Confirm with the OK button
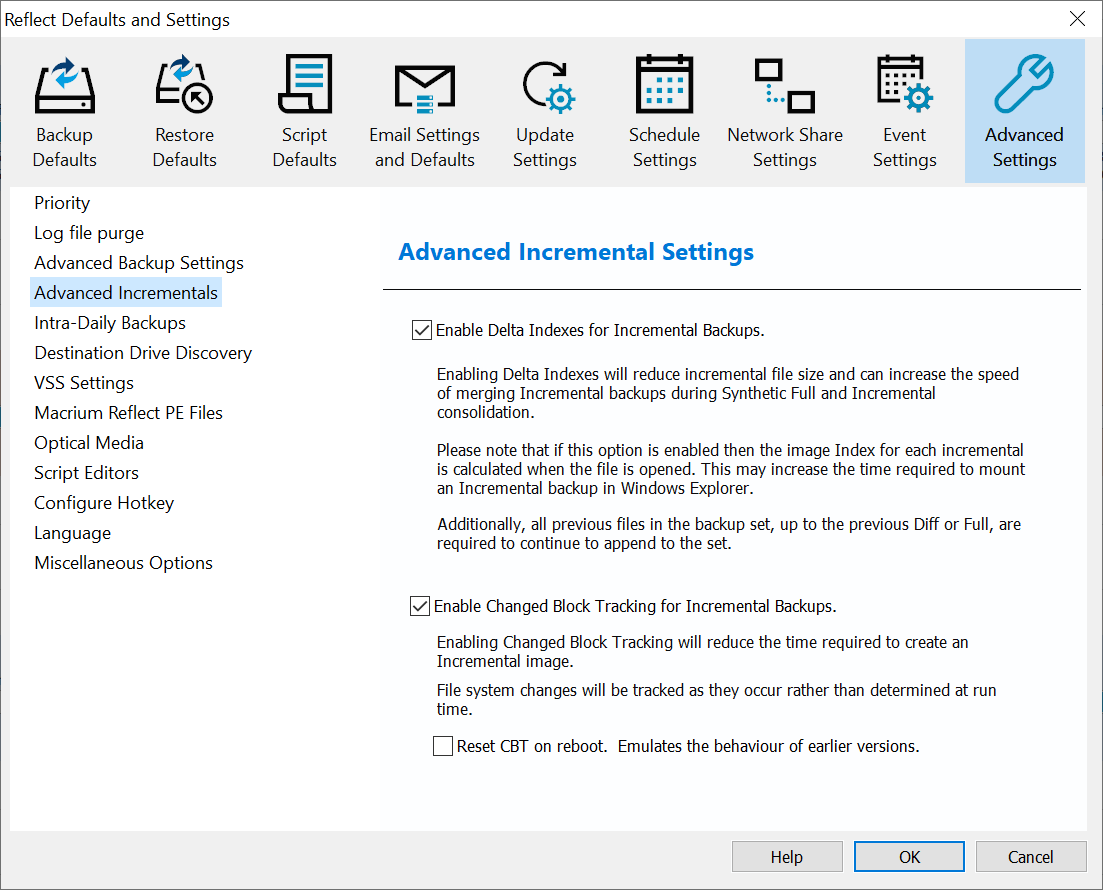The height and width of the screenshot is (890, 1103). (910, 857)
